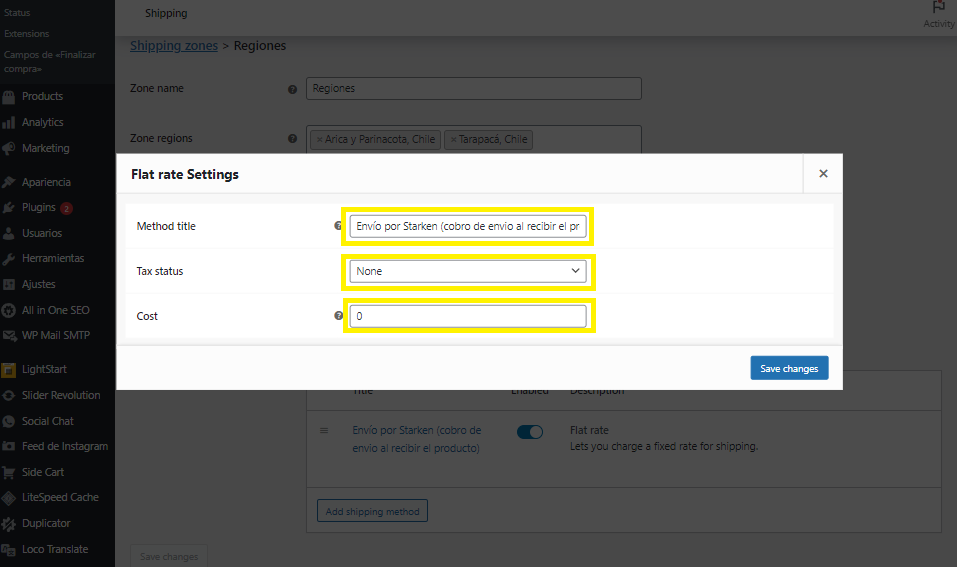Open the Tax status dropdown
The height and width of the screenshot is (567, 957).
click(x=467, y=271)
